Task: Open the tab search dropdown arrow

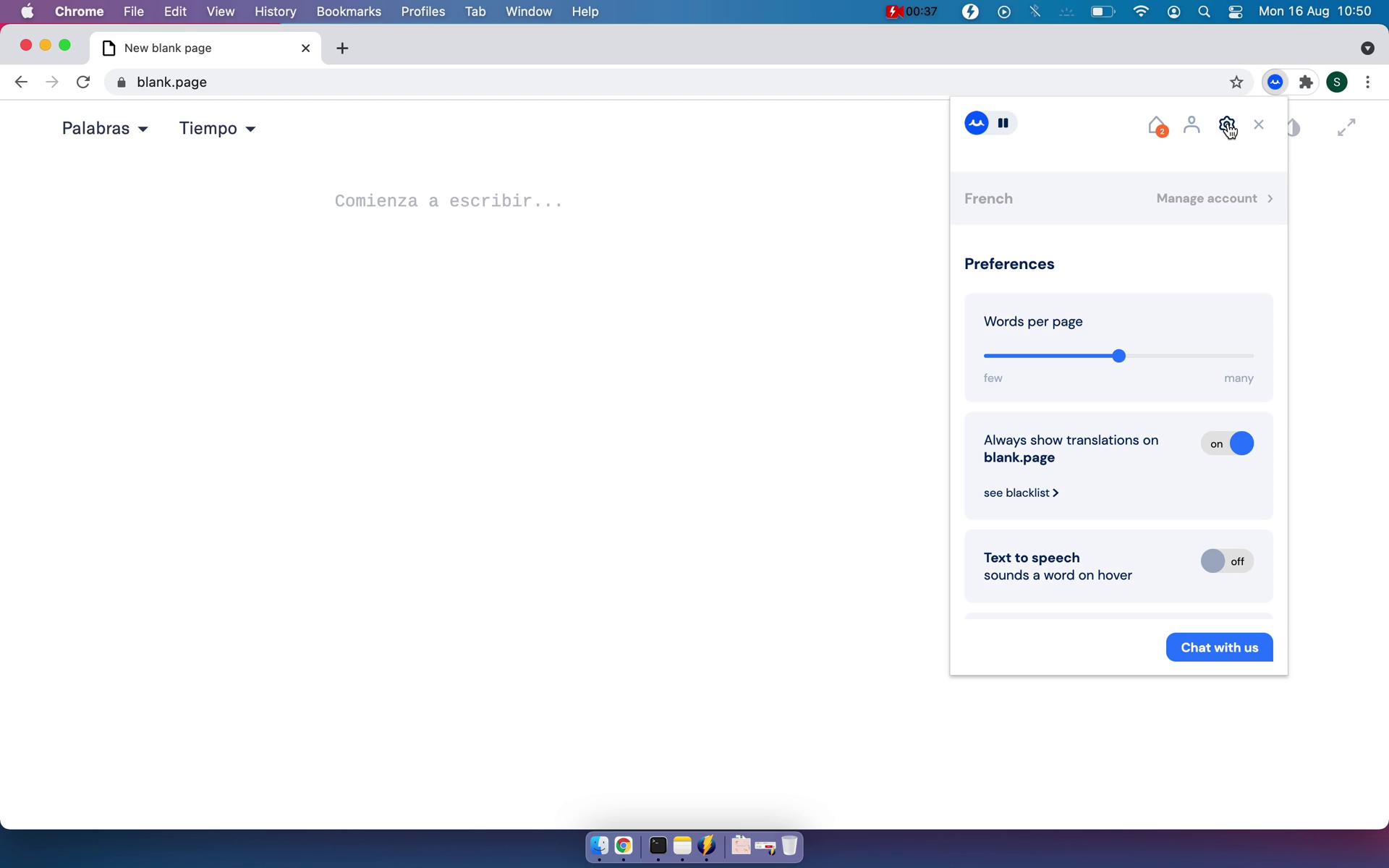Action: (1367, 48)
